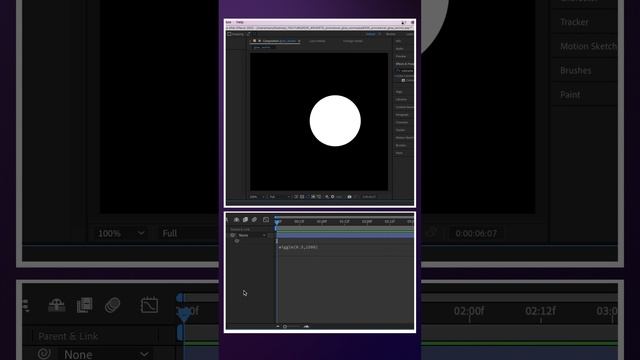
Task: Toggle the frame blending icon in the small timeline
Action: pyautogui.click(x=245, y=220)
